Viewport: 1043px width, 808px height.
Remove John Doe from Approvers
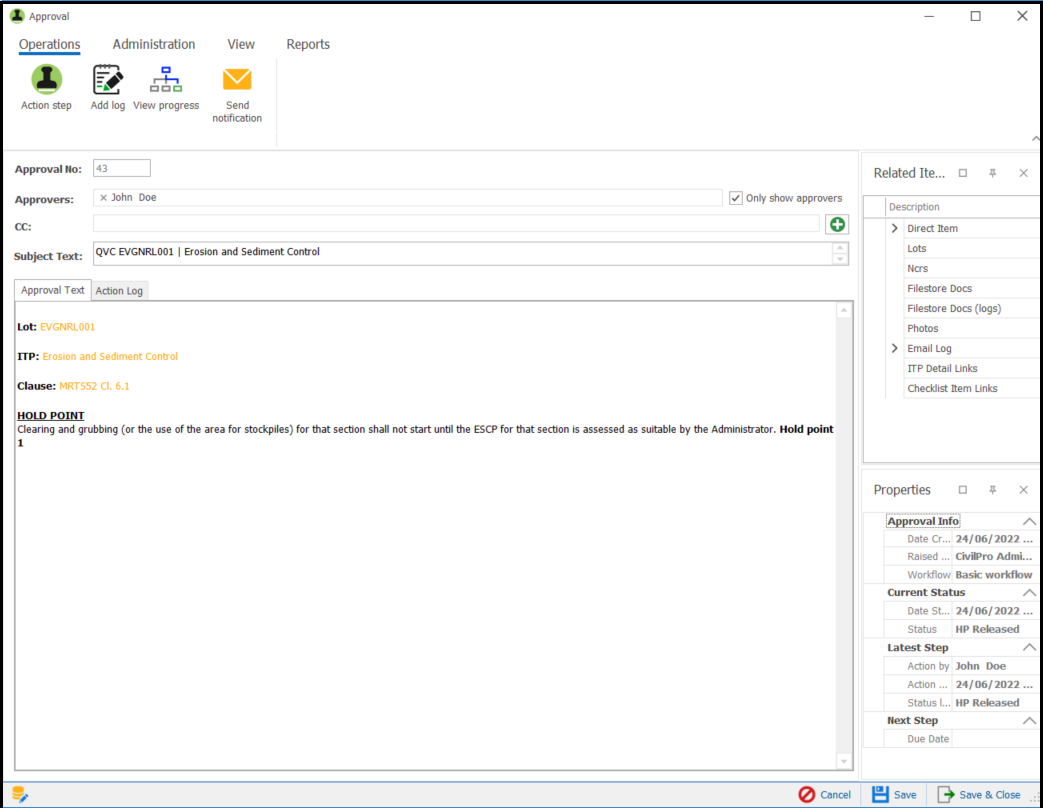[x=103, y=198]
